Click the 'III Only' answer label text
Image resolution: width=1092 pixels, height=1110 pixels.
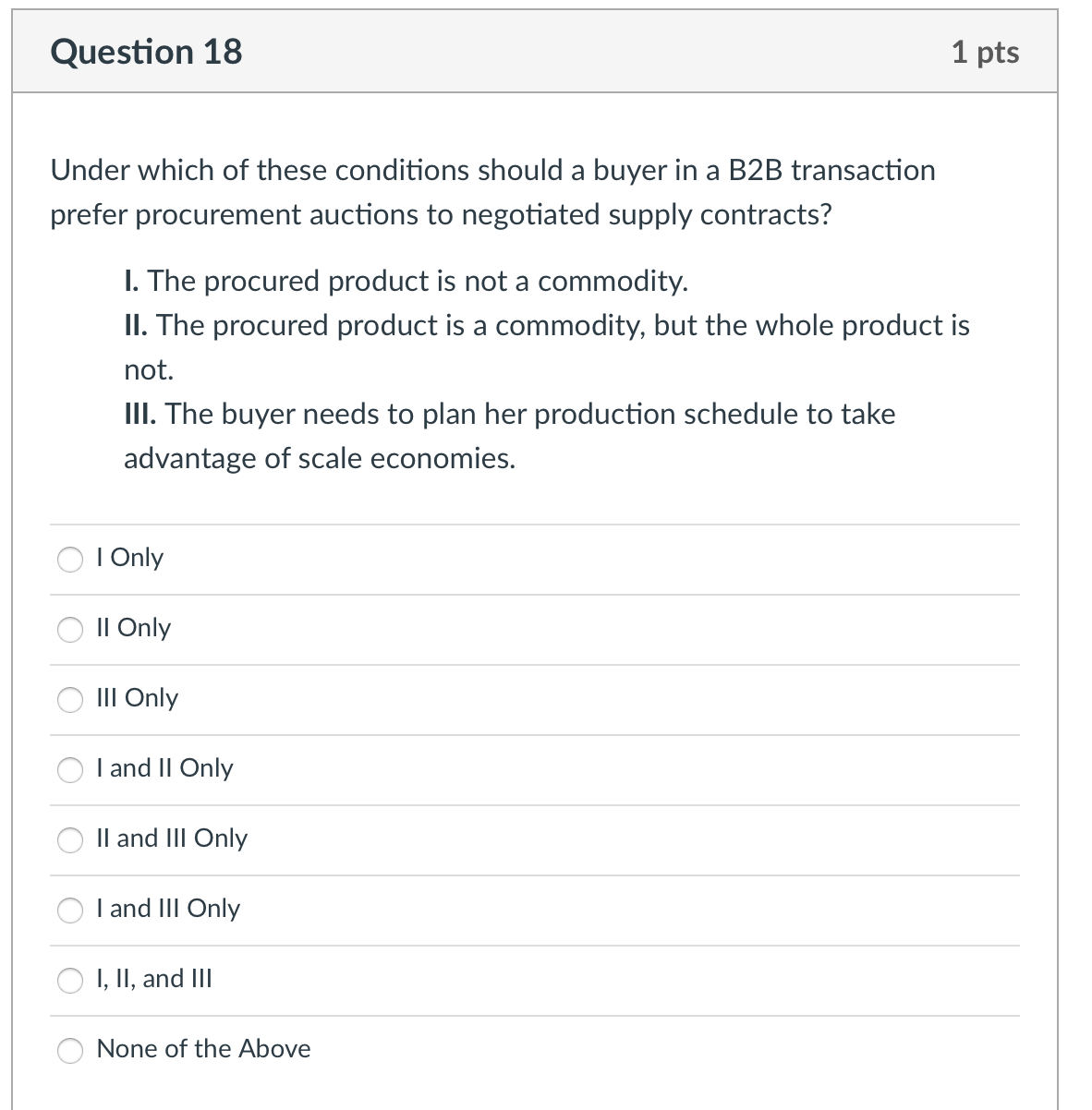(137, 698)
